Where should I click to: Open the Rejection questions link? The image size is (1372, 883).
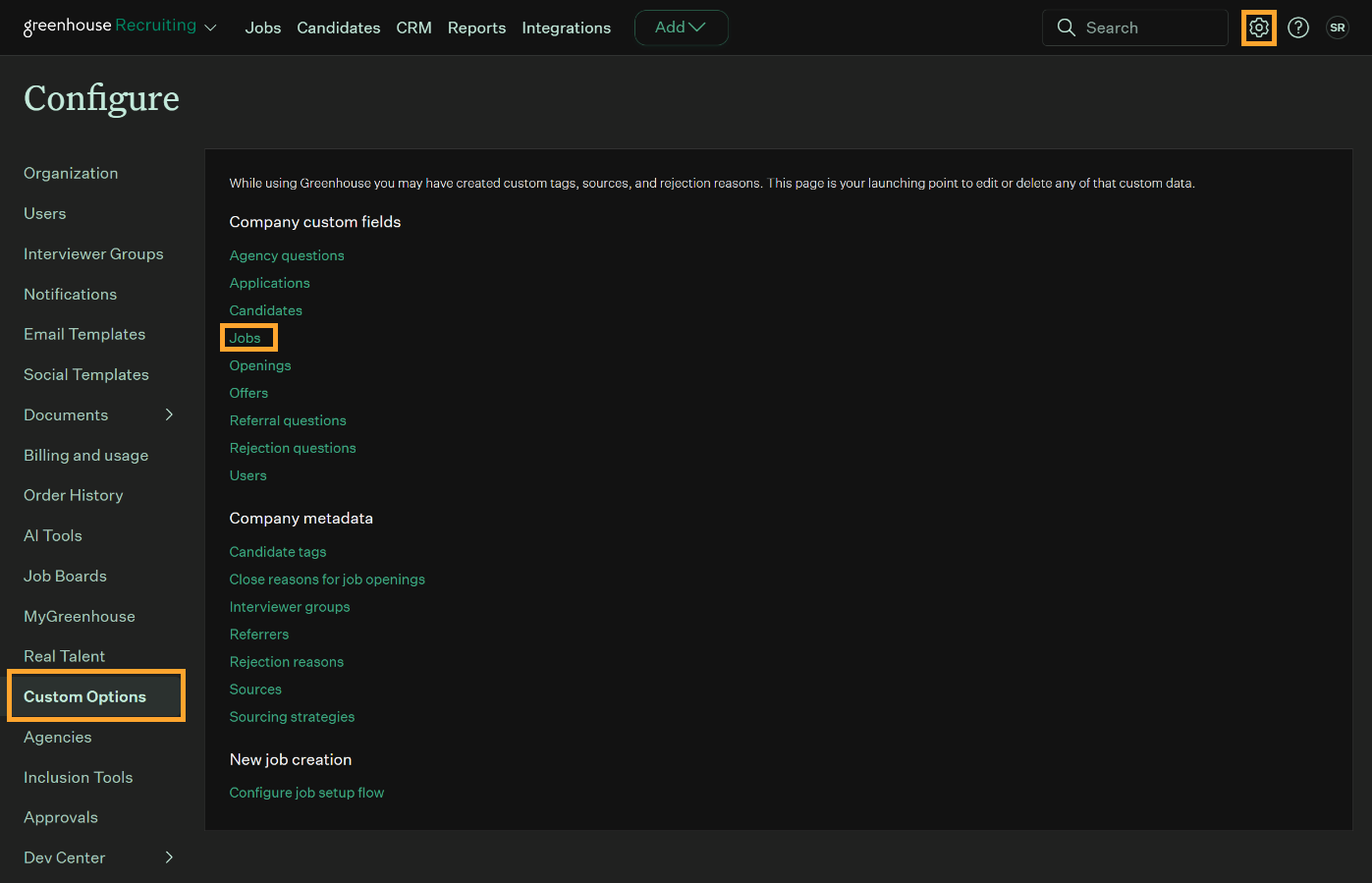coord(293,448)
